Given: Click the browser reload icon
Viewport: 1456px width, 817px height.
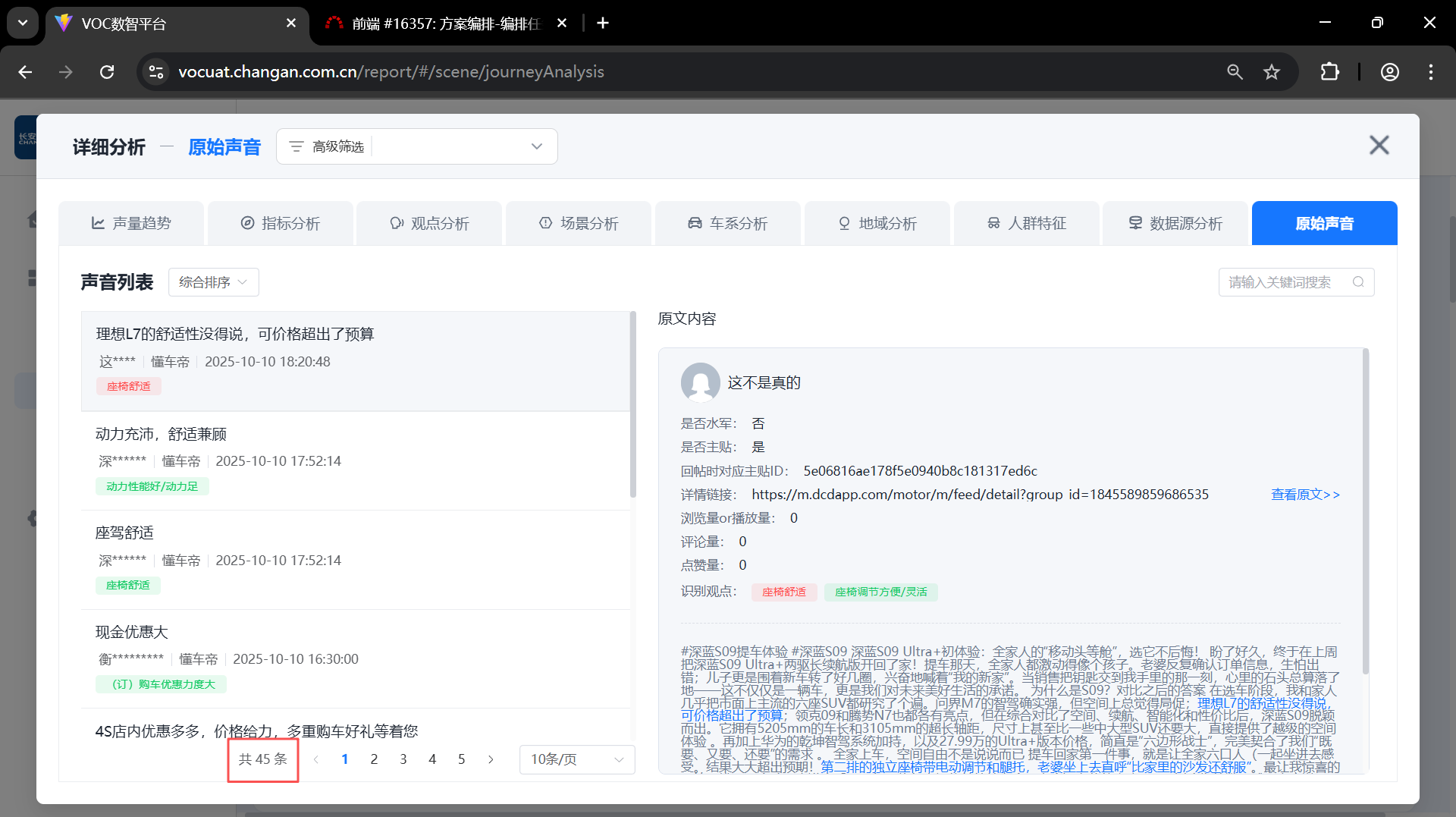Looking at the screenshot, I should click(107, 72).
